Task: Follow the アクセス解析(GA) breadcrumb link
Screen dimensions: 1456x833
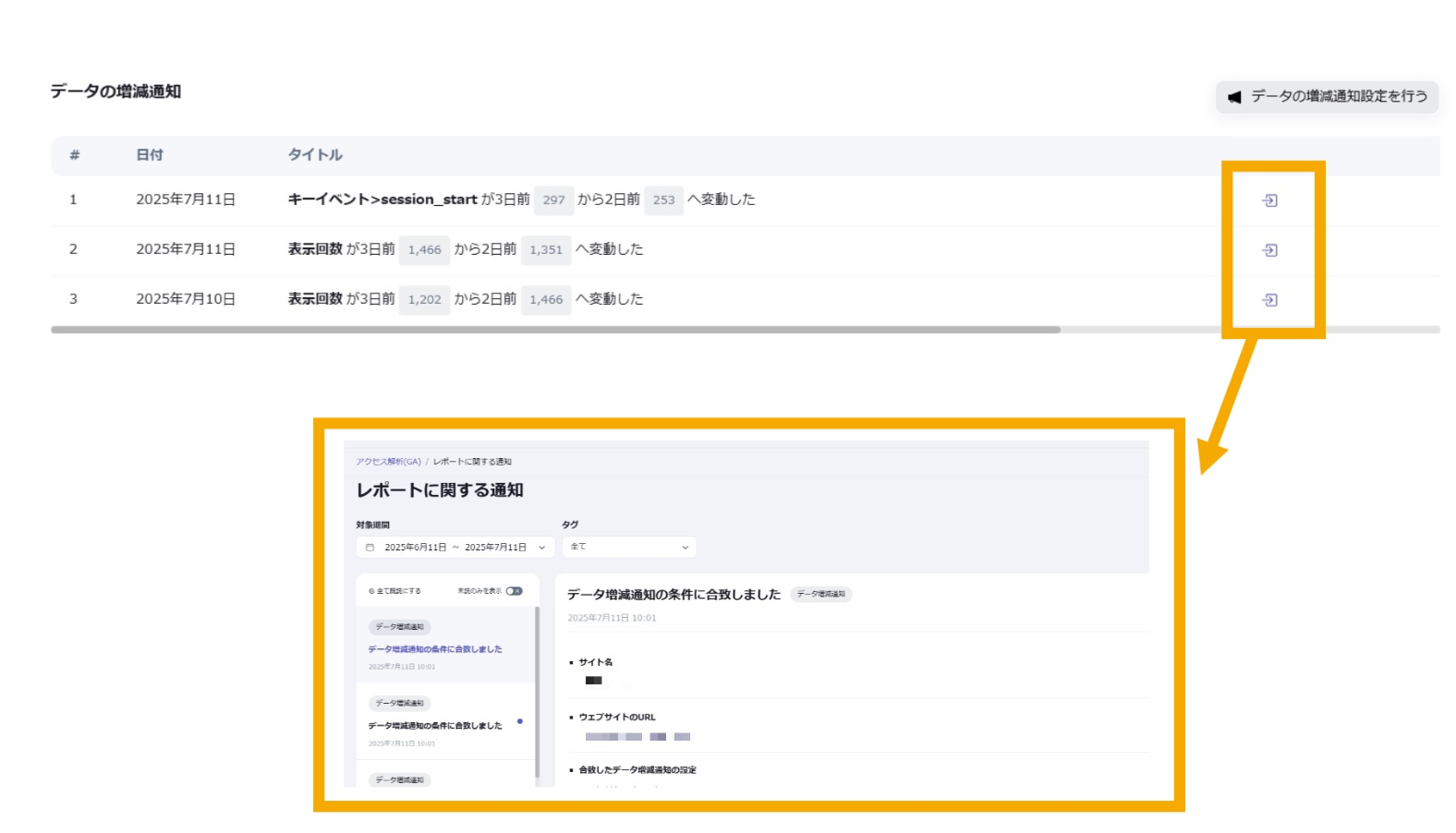Action: point(388,462)
